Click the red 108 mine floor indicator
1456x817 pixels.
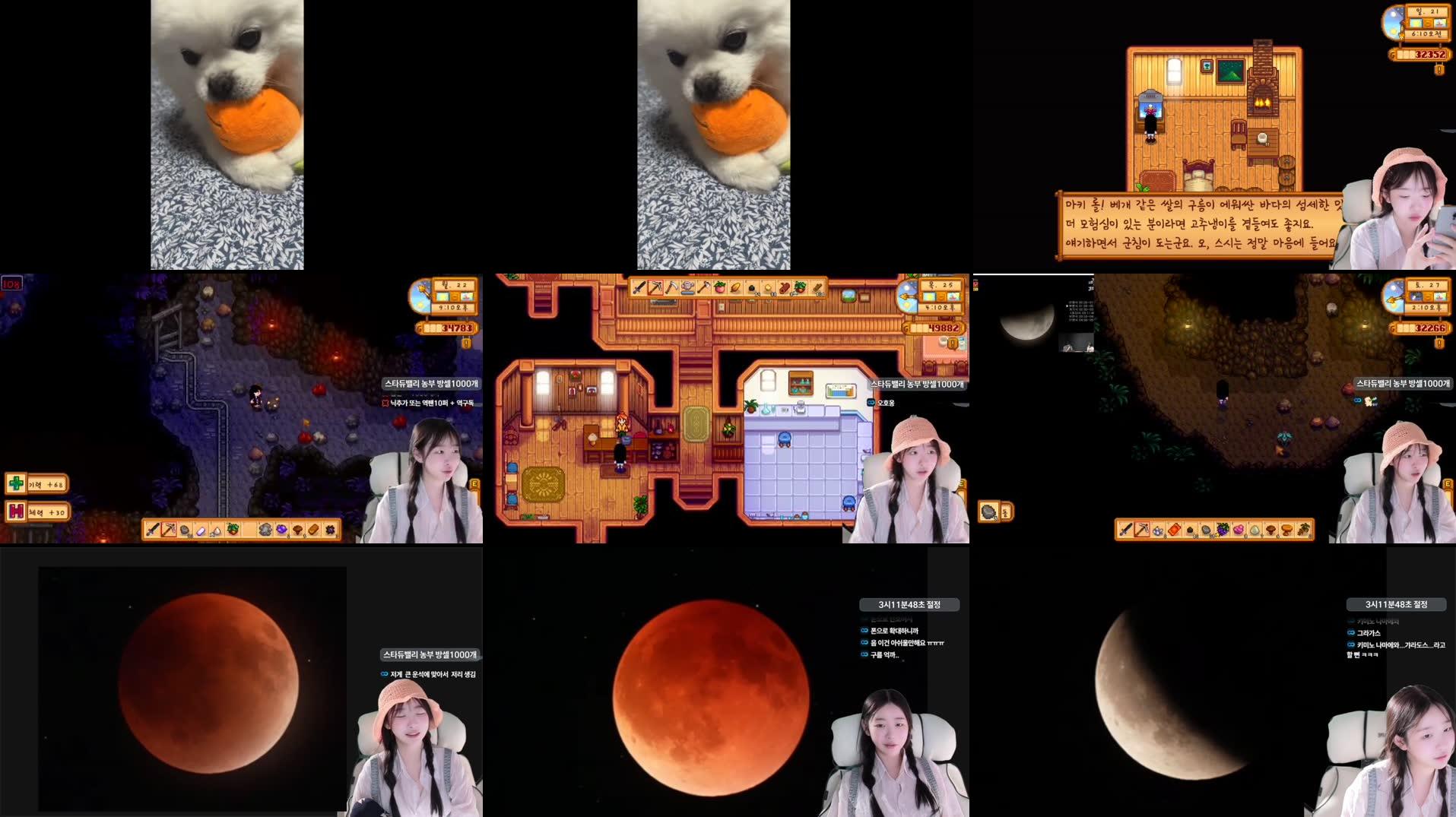pos(11,284)
